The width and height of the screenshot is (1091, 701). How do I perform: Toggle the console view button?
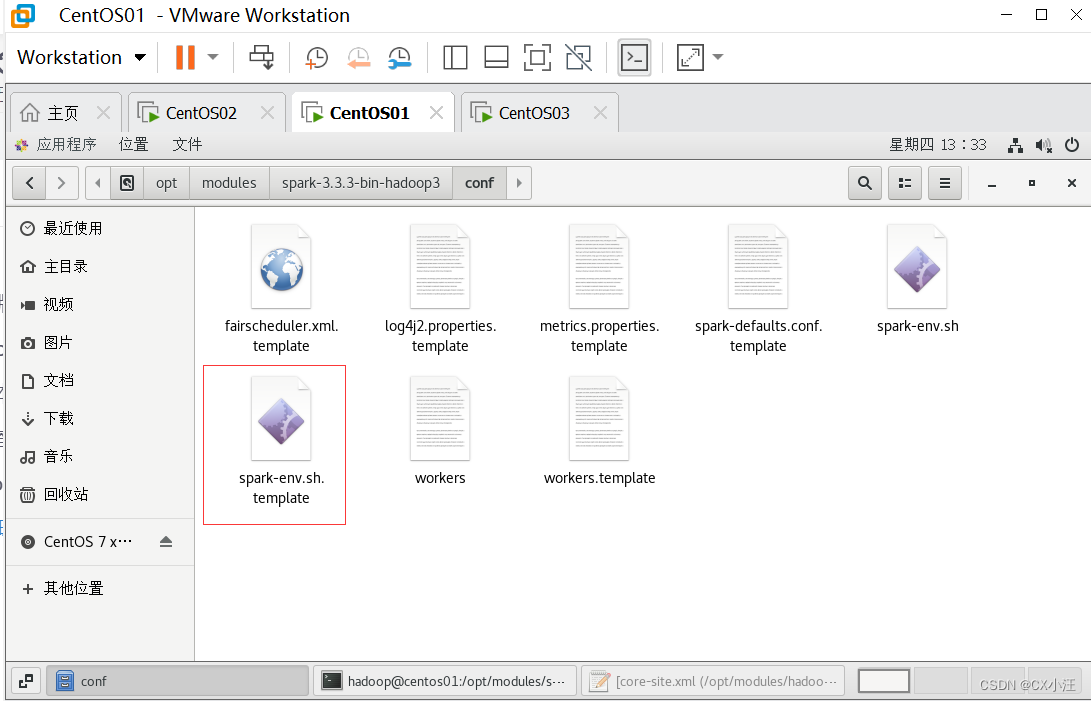click(634, 58)
